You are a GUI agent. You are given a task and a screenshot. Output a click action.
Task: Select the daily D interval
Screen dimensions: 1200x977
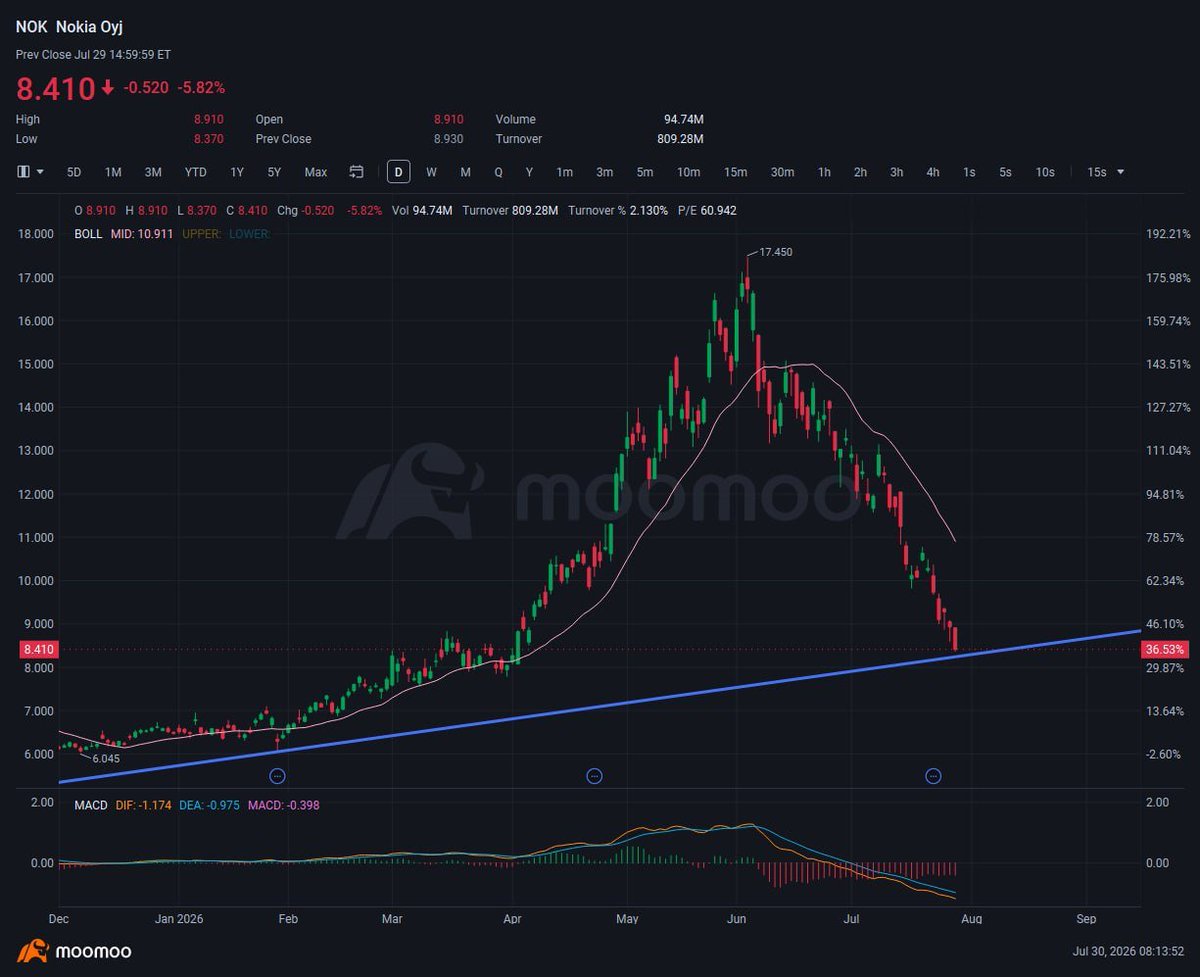pyautogui.click(x=398, y=172)
